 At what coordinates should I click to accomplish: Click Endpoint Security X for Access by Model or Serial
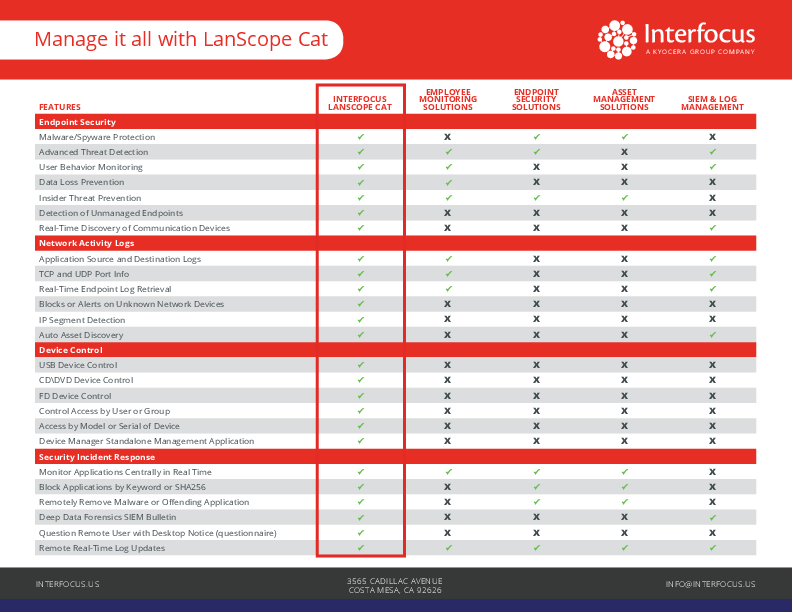point(536,426)
